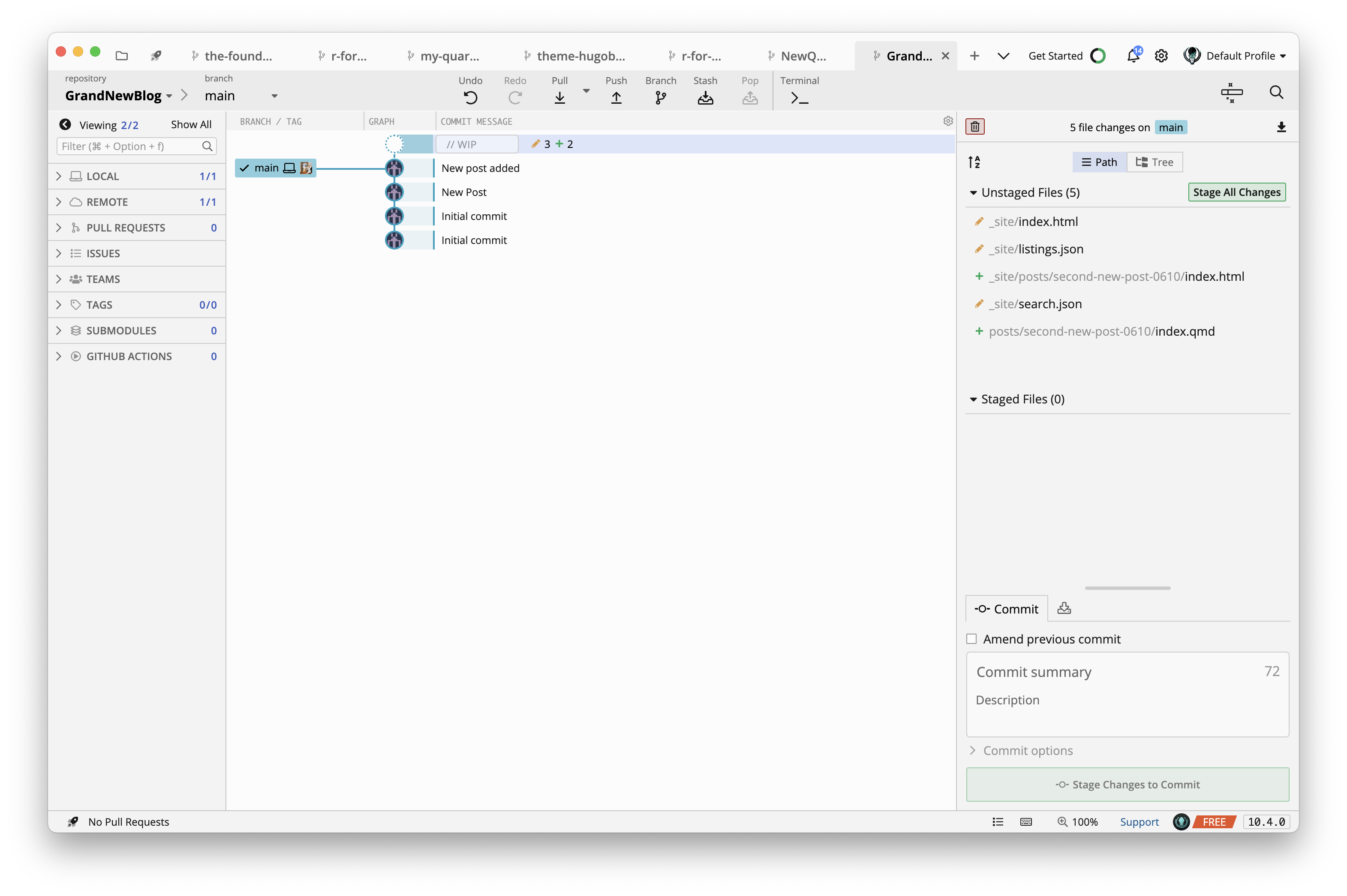
Task: Discard all changes with the trash icon
Action: (974, 127)
